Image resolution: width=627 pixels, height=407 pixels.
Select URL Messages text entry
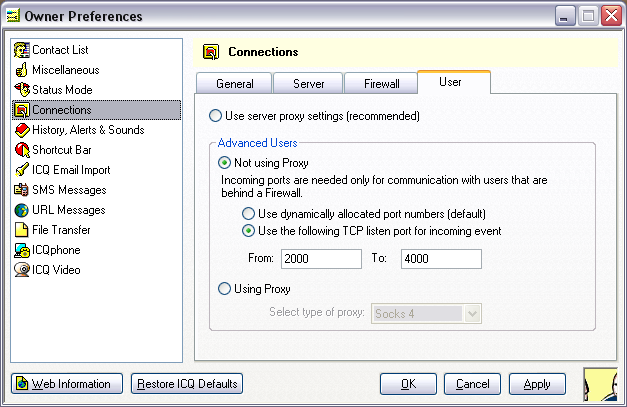point(69,210)
